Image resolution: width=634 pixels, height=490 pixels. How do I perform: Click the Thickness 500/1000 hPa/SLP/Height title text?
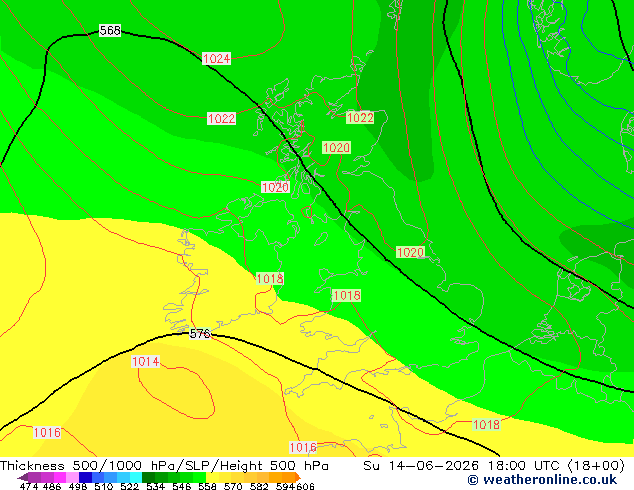(164, 466)
